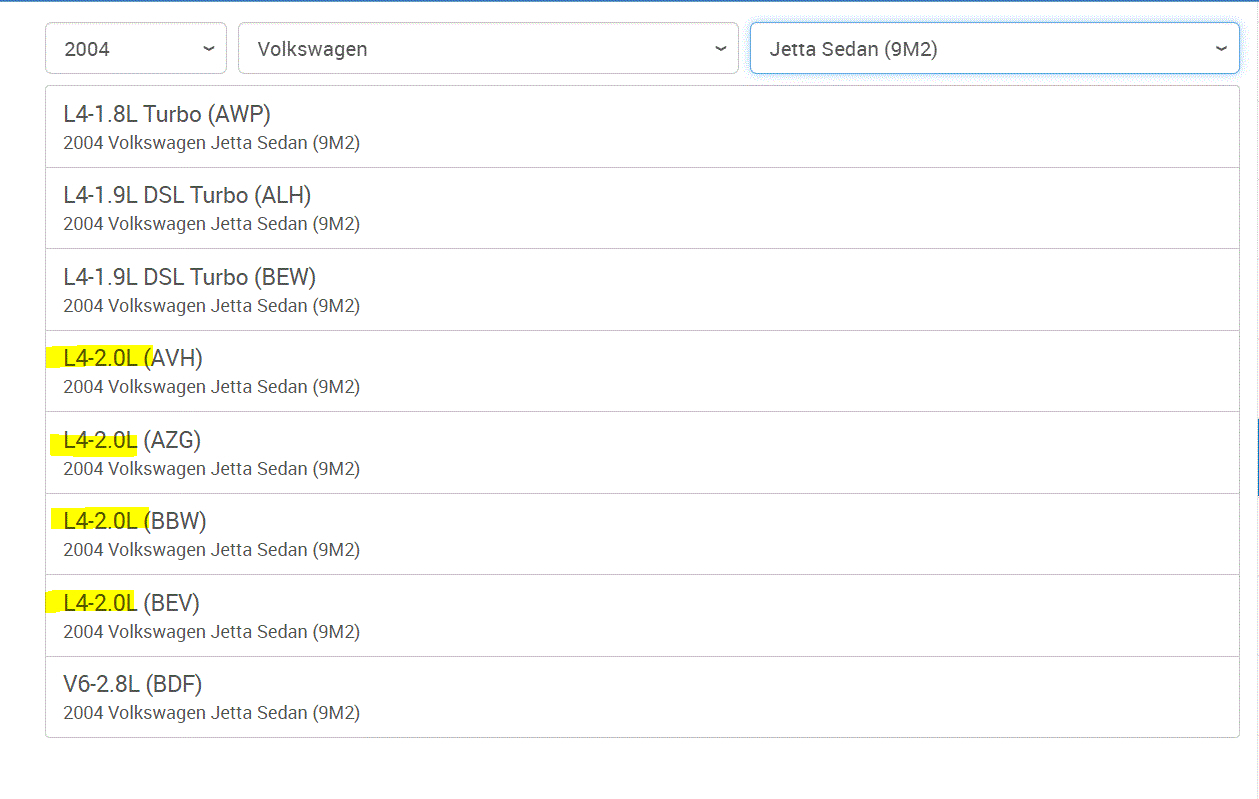
Task: Click the yellow highlighted L4-2.0L text beside (AVH)
Action: (x=100, y=358)
